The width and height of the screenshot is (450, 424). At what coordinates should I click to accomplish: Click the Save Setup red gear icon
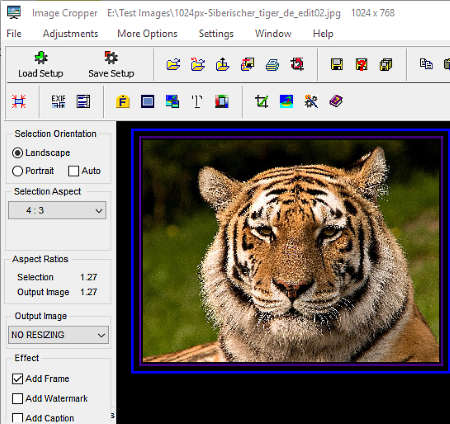coord(111,58)
